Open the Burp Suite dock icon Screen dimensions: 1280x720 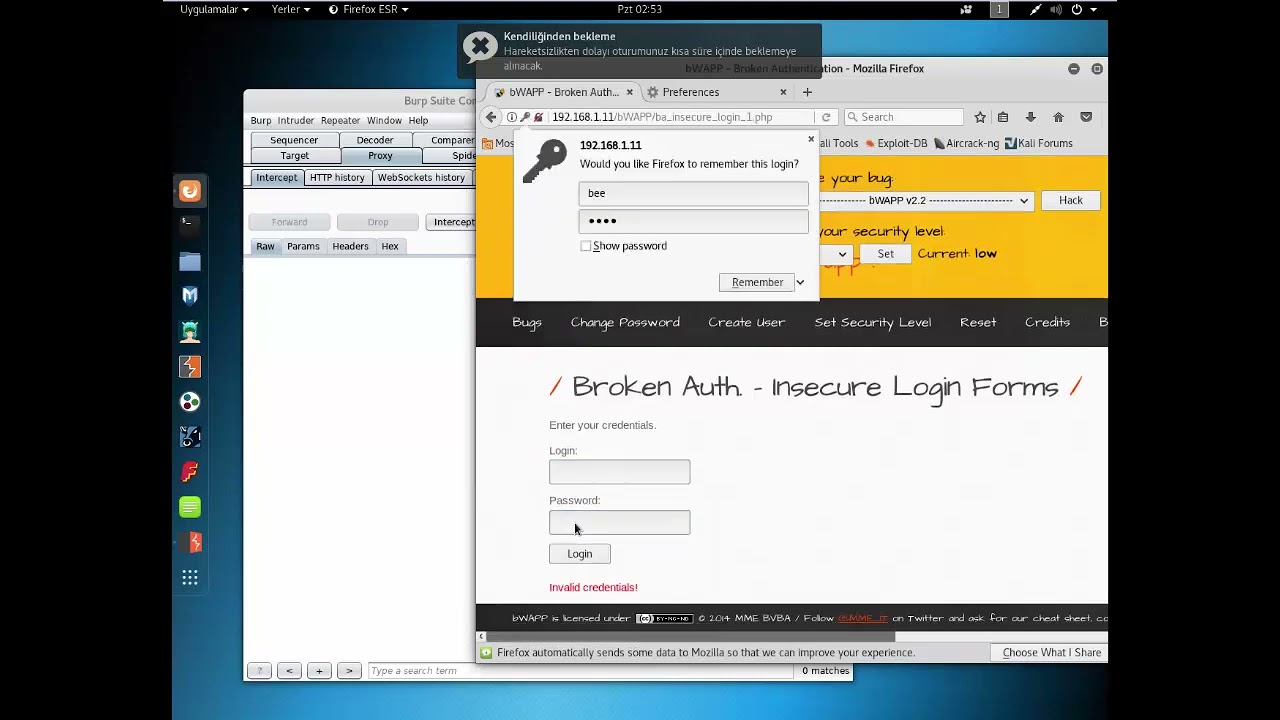(x=190, y=366)
